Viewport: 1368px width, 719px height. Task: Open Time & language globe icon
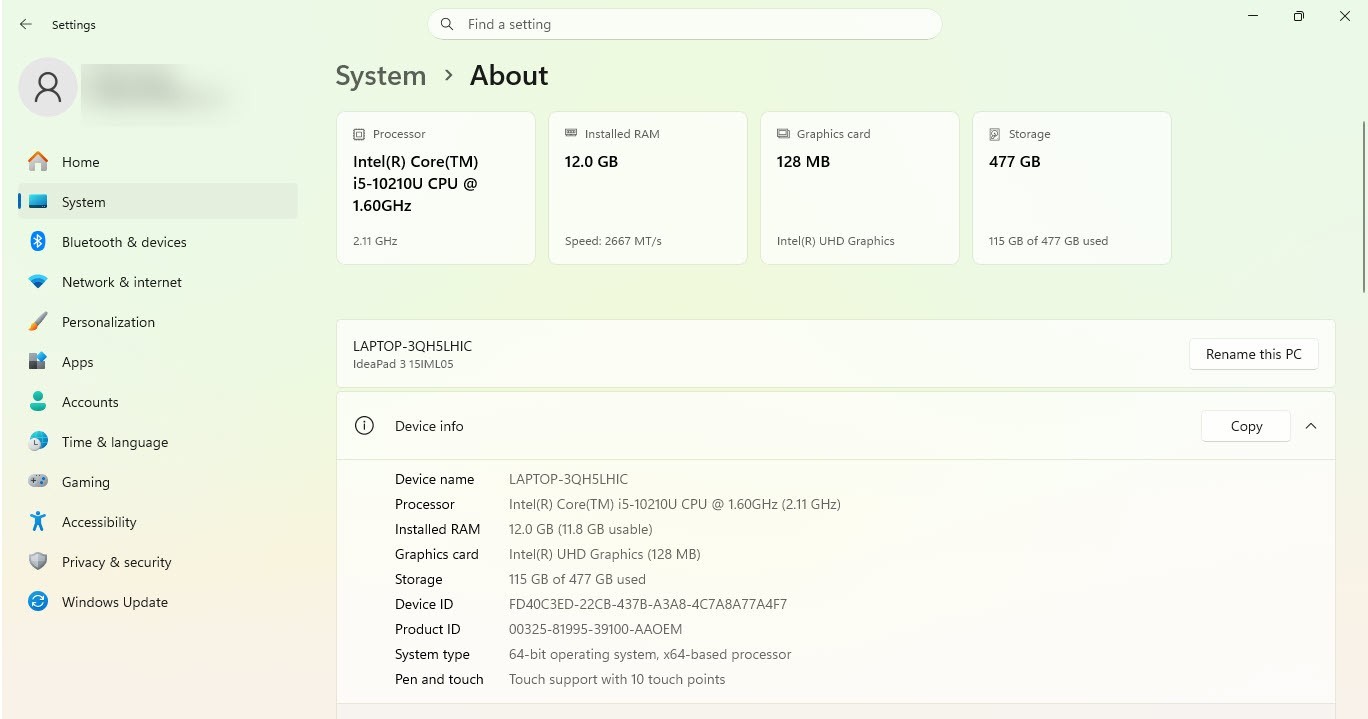[x=38, y=441]
